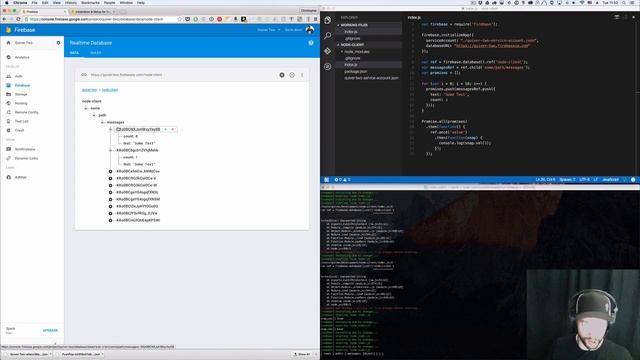Open the History menu in macOS menu bar
Viewport: 640px width, 360px height.
[x=71, y=2]
